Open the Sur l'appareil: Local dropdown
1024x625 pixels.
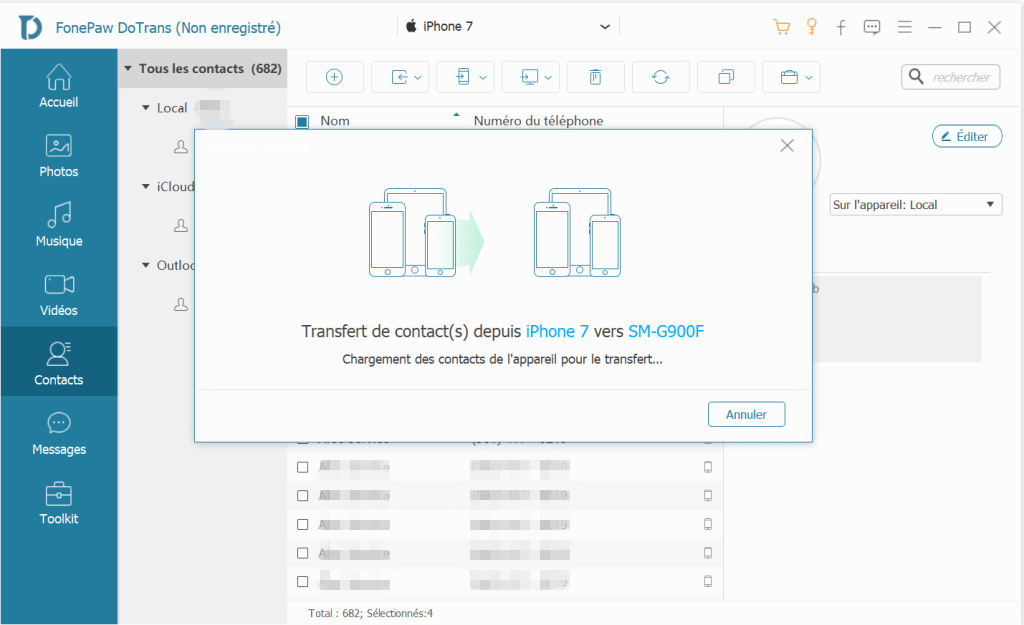point(916,204)
